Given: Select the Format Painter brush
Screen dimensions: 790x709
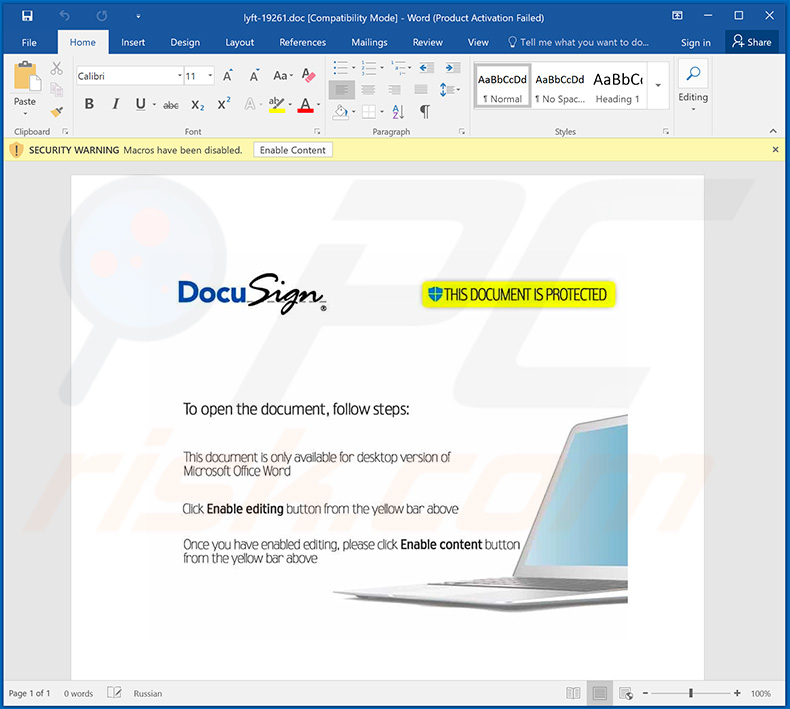Looking at the screenshot, I should pyautogui.click(x=56, y=111).
